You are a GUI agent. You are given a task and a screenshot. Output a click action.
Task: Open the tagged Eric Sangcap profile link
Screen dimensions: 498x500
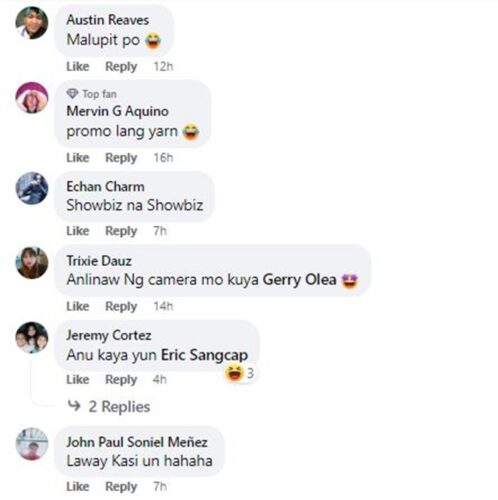coord(204,355)
